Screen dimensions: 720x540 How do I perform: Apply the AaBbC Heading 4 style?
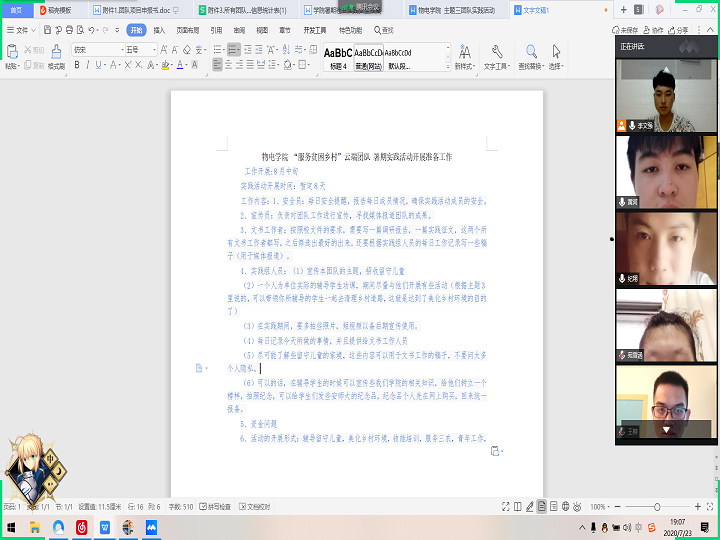pos(337,56)
